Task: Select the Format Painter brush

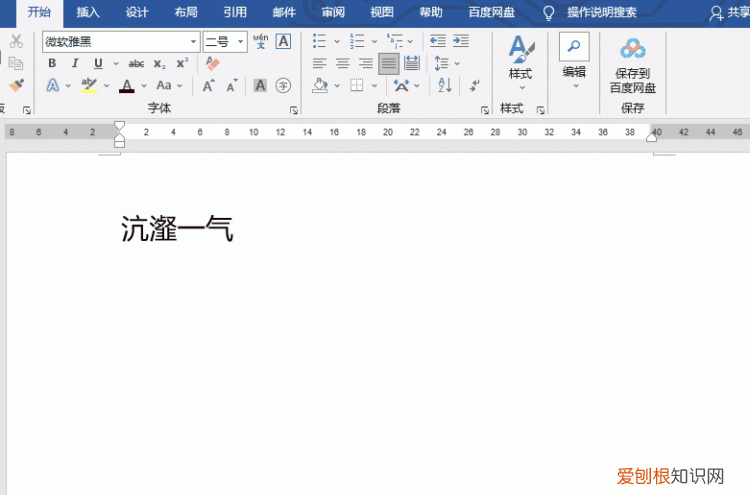Action: [x=17, y=85]
